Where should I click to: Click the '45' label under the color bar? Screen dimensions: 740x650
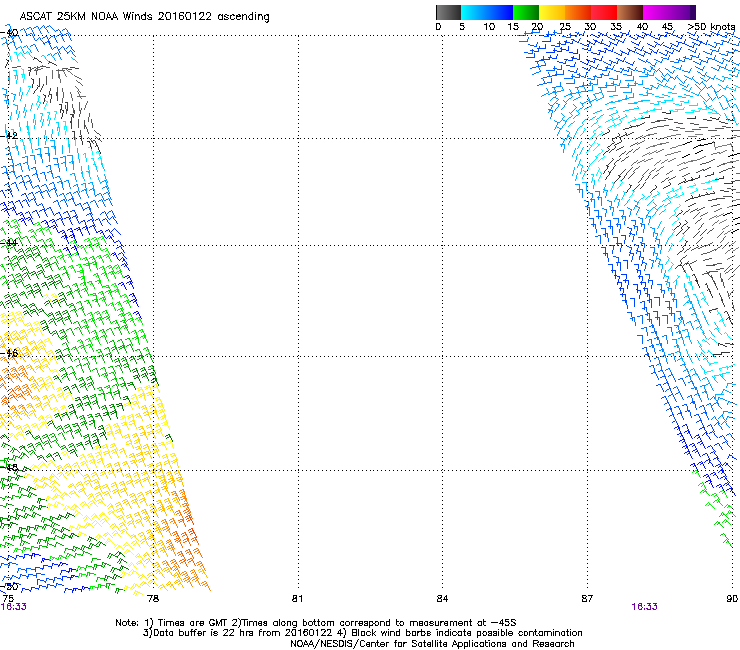click(x=667, y=27)
